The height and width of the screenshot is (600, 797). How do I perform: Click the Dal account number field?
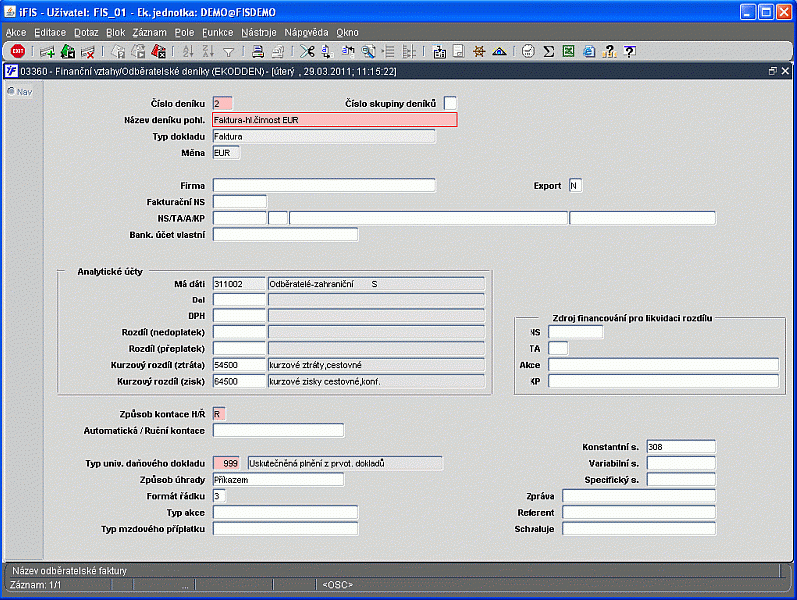coord(239,300)
